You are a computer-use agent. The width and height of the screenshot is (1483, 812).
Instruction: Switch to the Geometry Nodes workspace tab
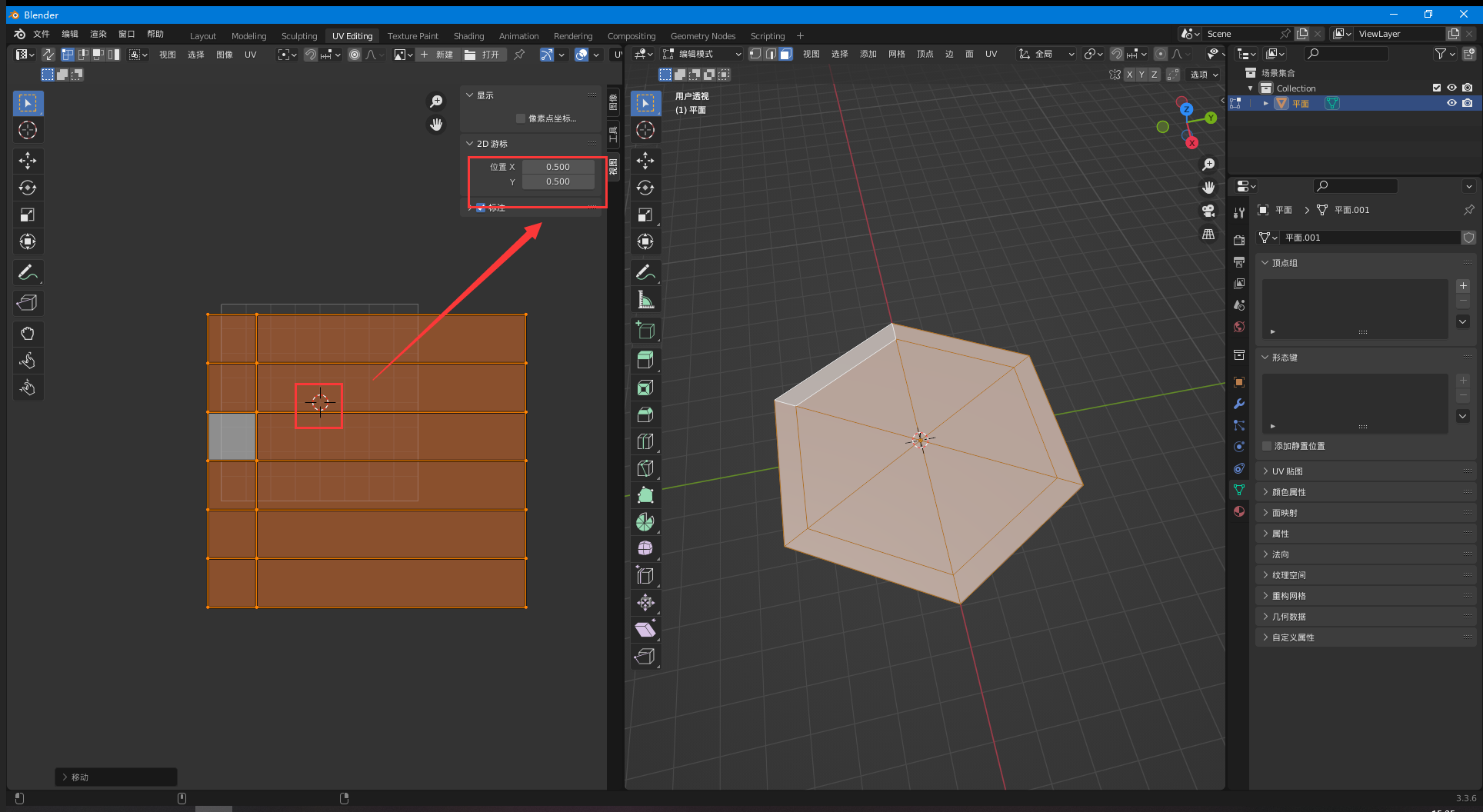click(703, 36)
